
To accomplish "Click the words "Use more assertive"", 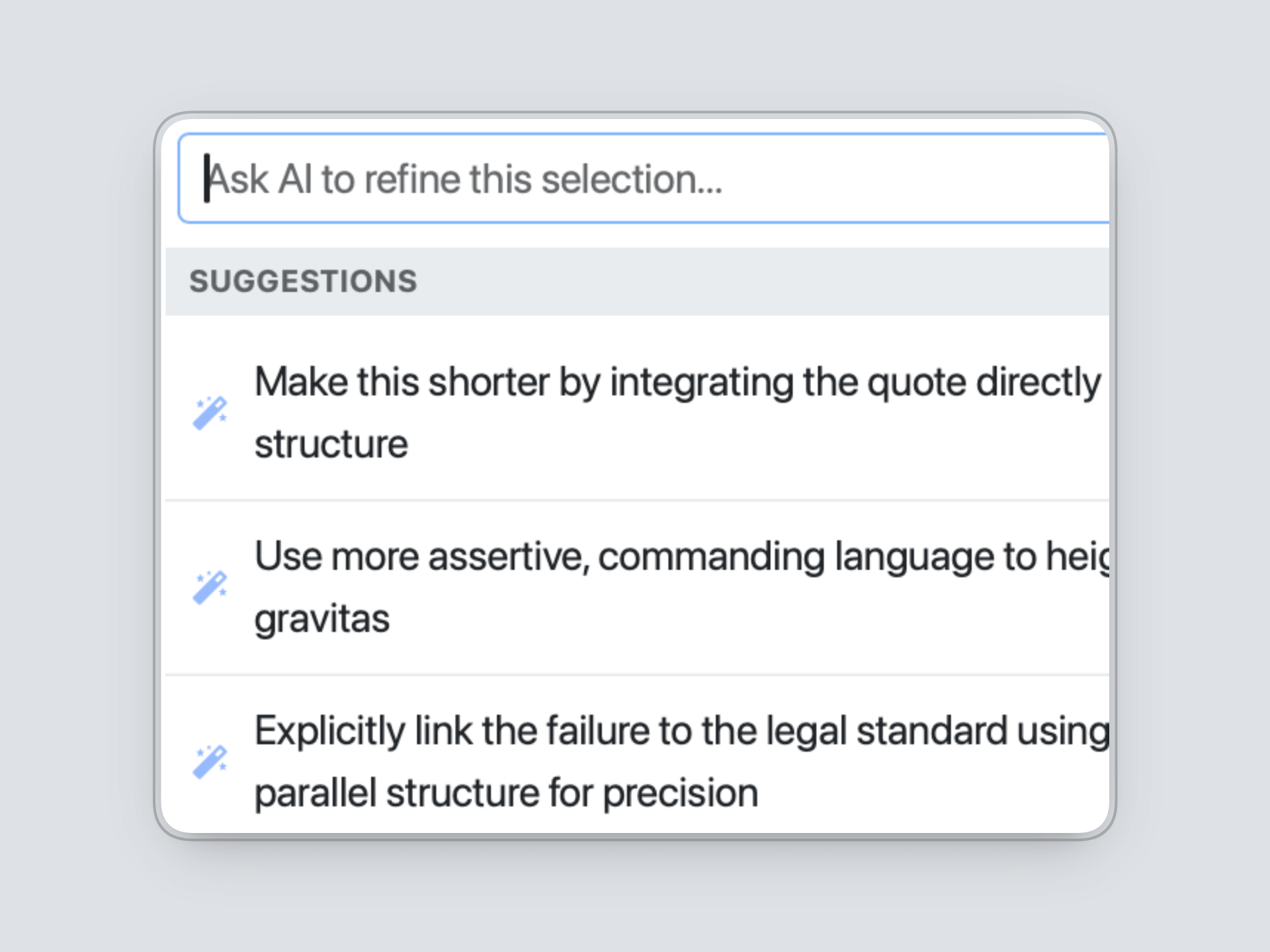I will pos(421,557).
